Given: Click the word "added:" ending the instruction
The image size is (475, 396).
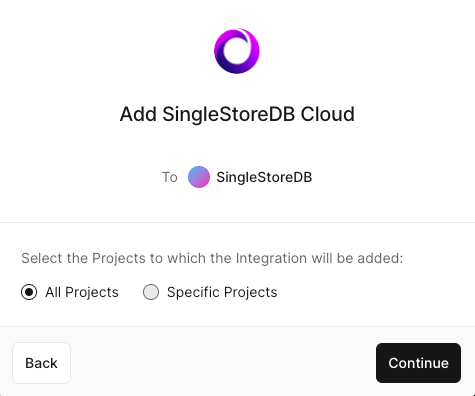Looking at the screenshot, I should point(380,258).
